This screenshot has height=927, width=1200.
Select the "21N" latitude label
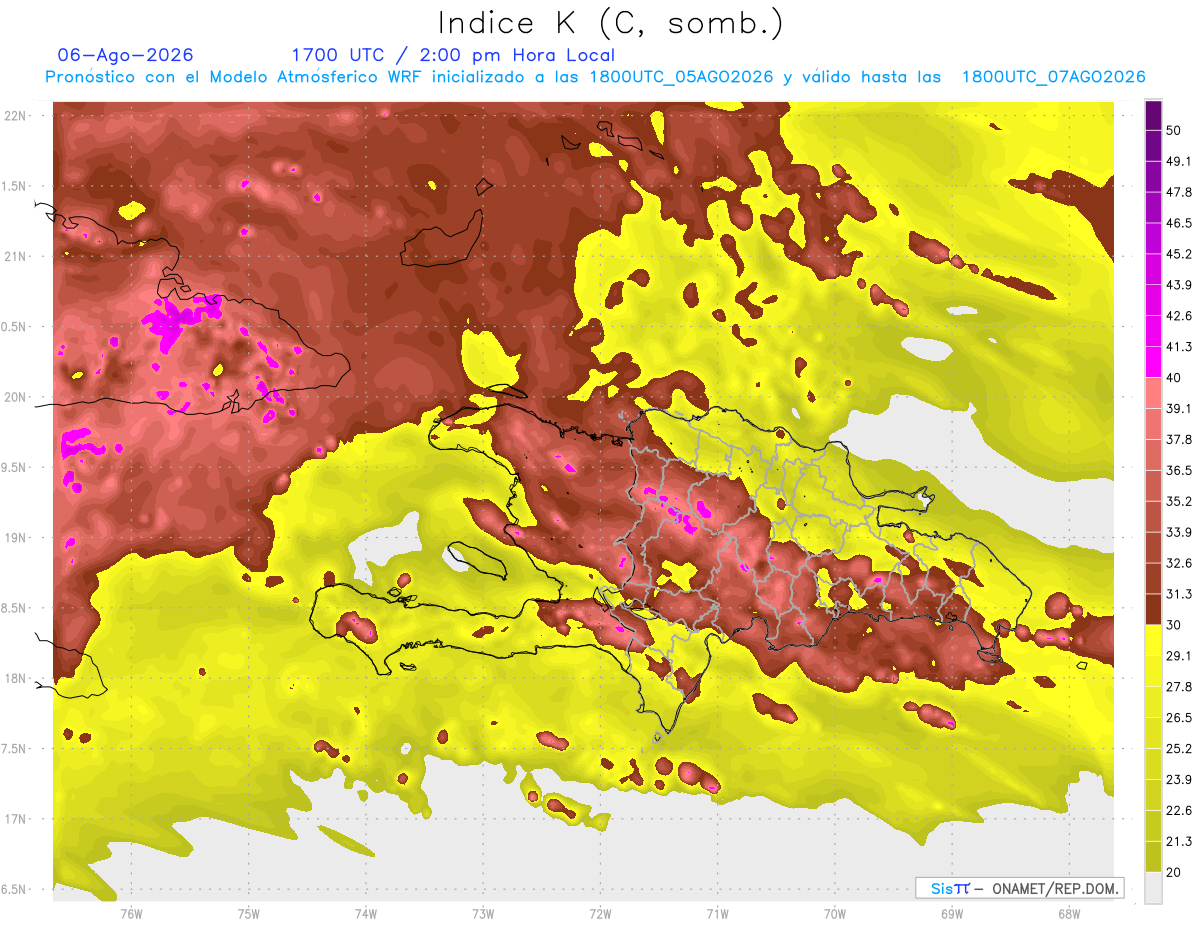click(16, 256)
